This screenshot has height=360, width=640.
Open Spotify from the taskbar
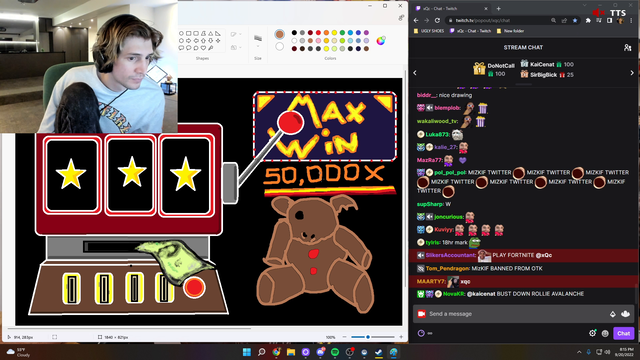point(335,352)
